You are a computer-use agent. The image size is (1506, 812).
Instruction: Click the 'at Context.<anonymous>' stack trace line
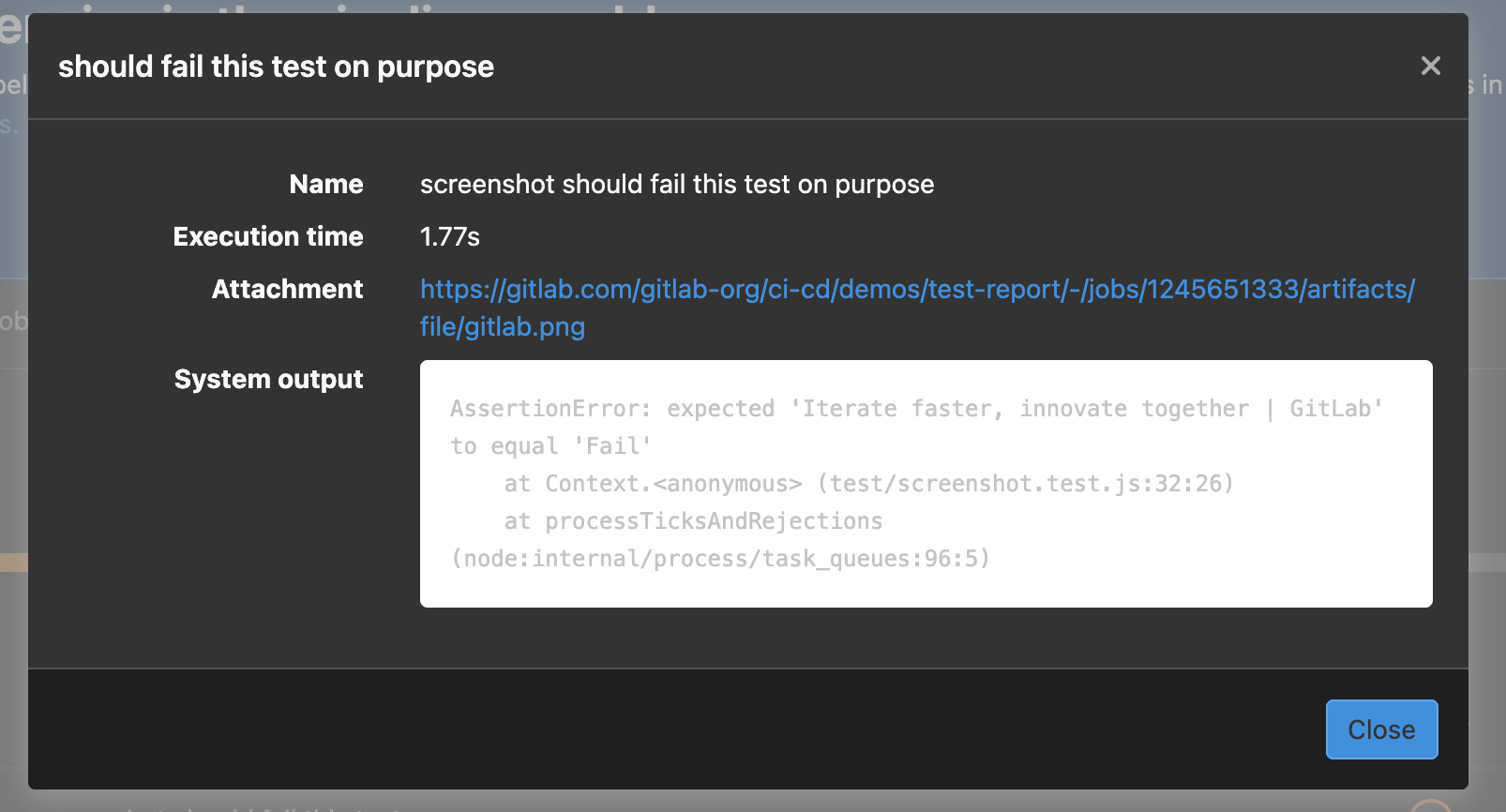869,484
